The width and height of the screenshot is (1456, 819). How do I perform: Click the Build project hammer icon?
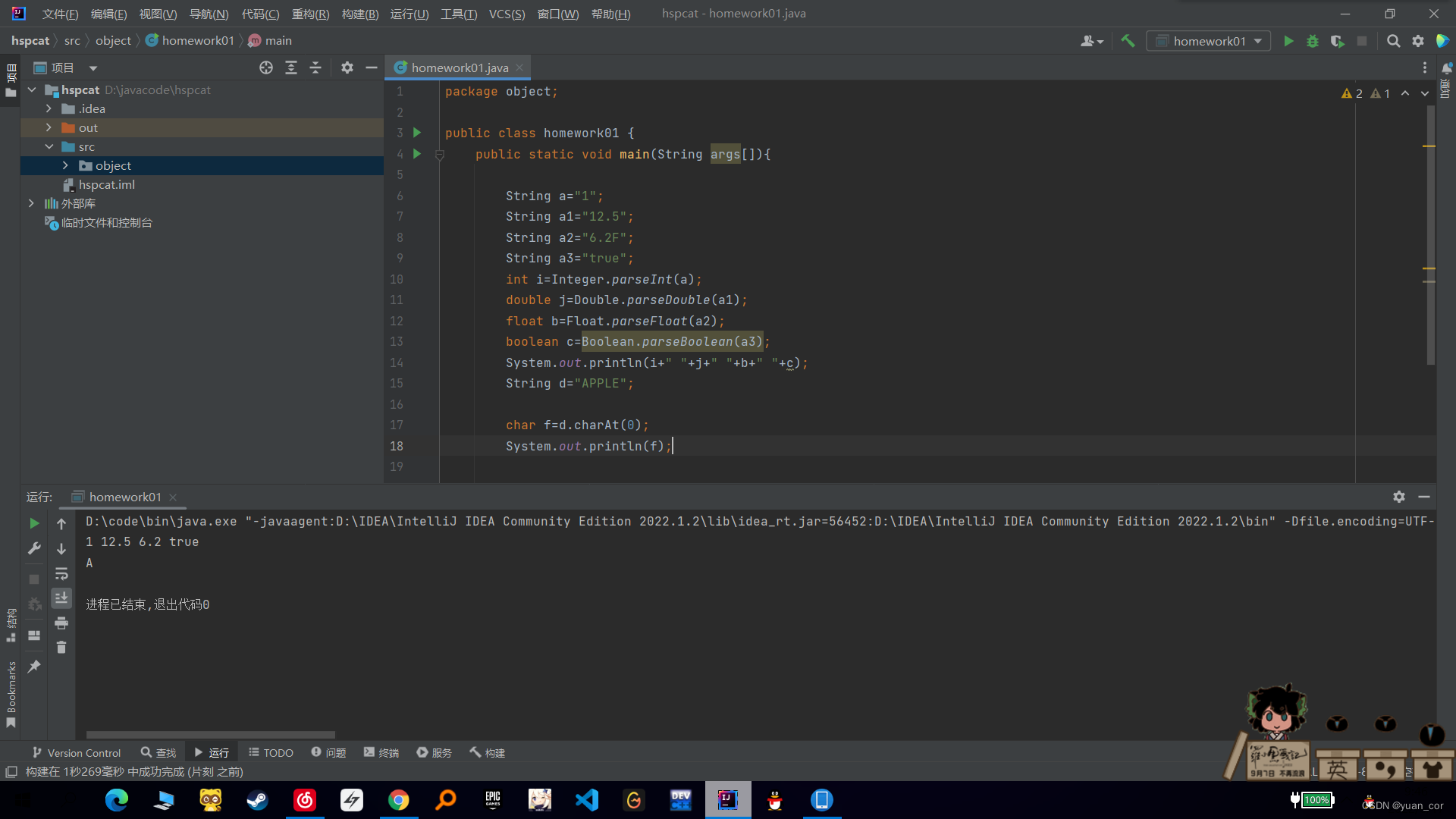click(x=1128, y=42)
